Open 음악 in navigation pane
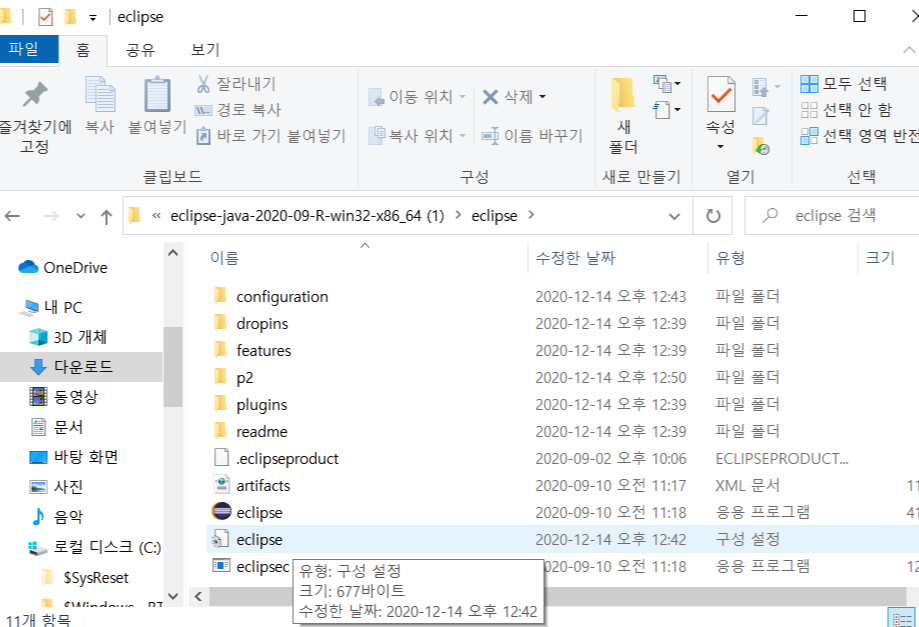Viewport: 919px width, 627px height. 56,516
